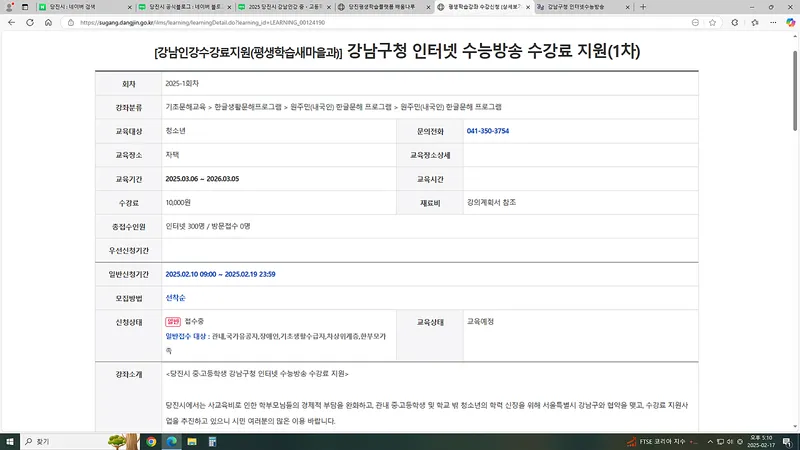Switch to the 당진시 공식블로그 tab
Viewport: 800px width, 450px height.
point(183,7)
